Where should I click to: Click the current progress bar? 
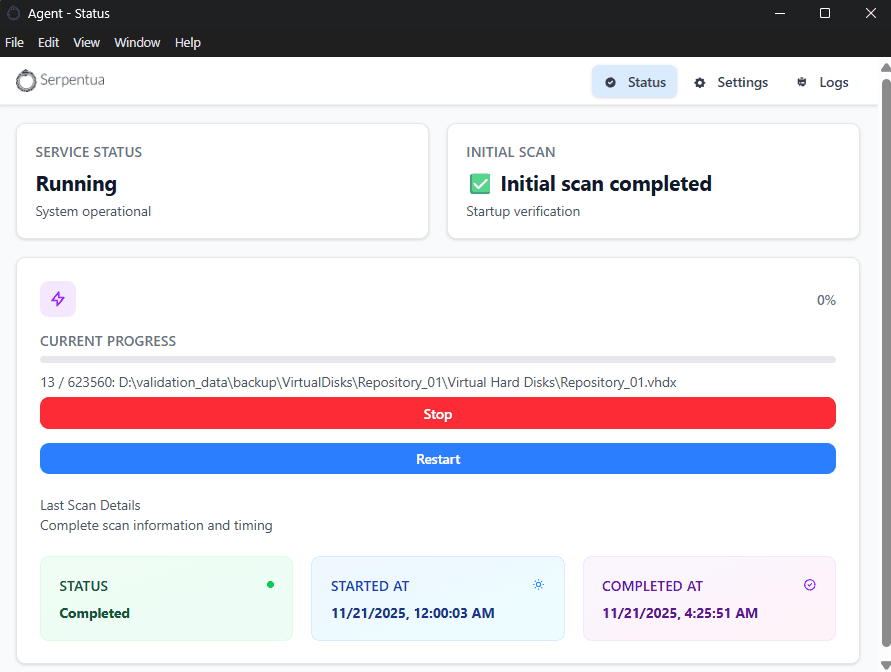(x=437, y=359)
